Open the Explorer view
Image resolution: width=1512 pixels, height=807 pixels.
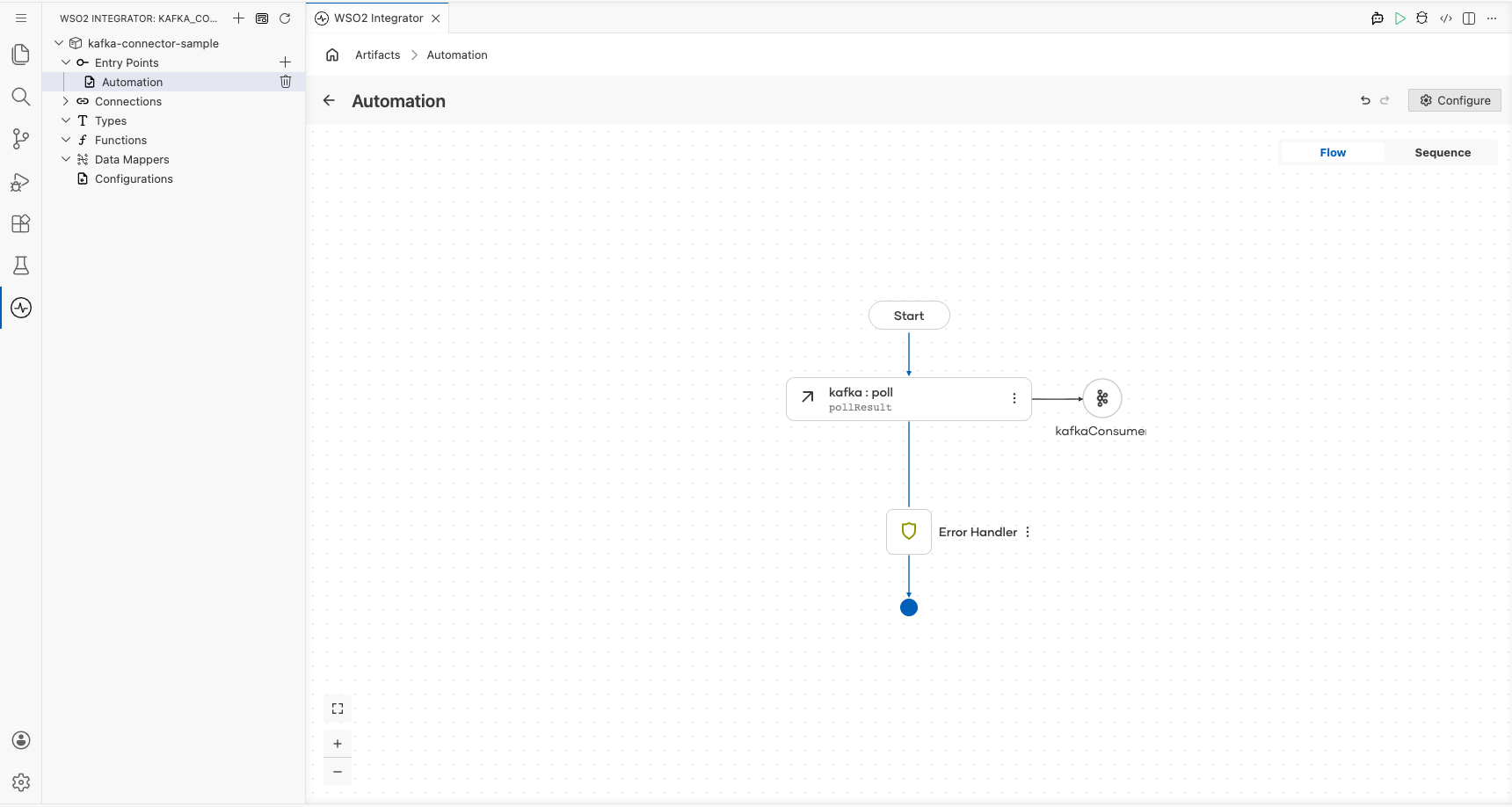coord(21,55)
